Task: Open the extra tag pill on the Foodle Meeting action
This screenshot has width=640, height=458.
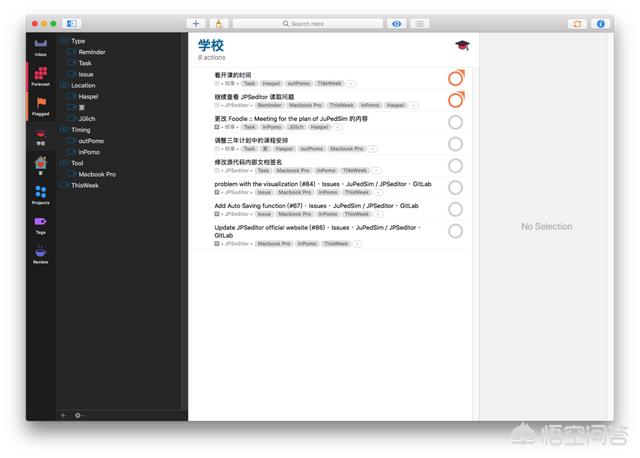Action: (338, 127)
